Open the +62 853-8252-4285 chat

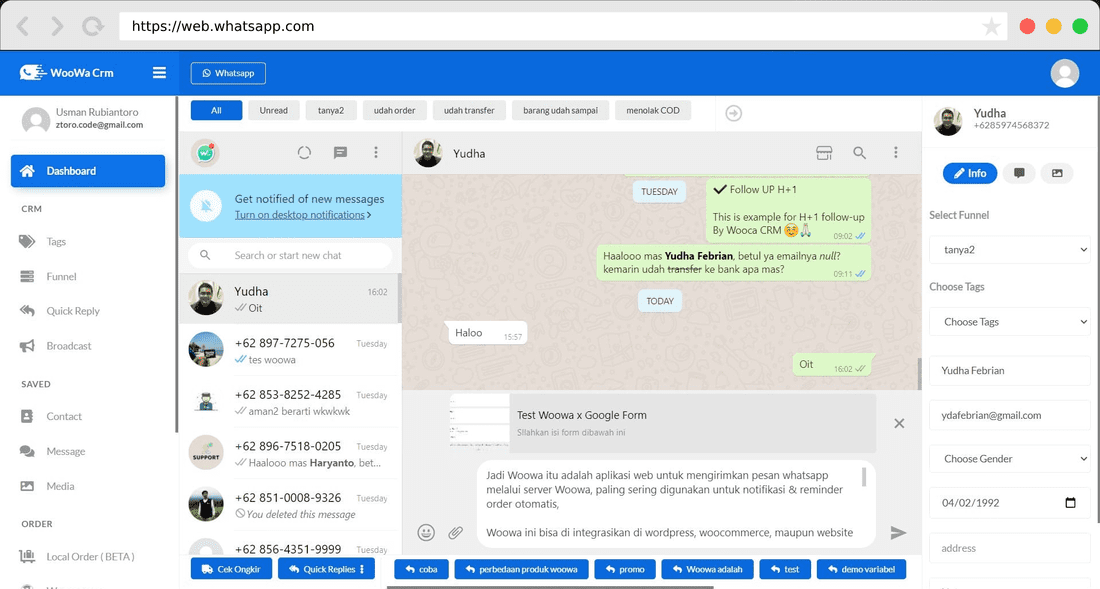[x=289, y=402]
